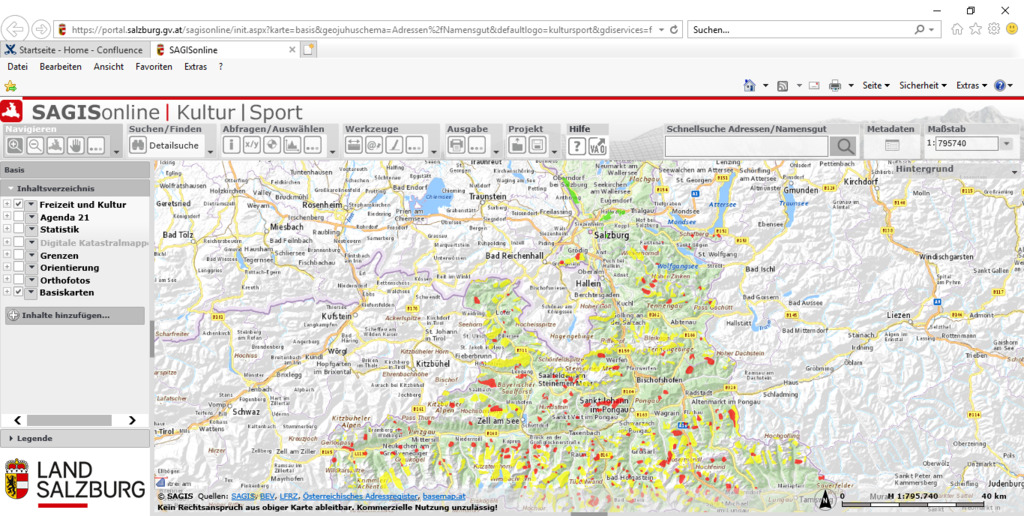The height and width of the screenshot is (516, 1024).
Task: Switch to Startseite - Home - Confluence tab
Action: (x=74, y=50)
